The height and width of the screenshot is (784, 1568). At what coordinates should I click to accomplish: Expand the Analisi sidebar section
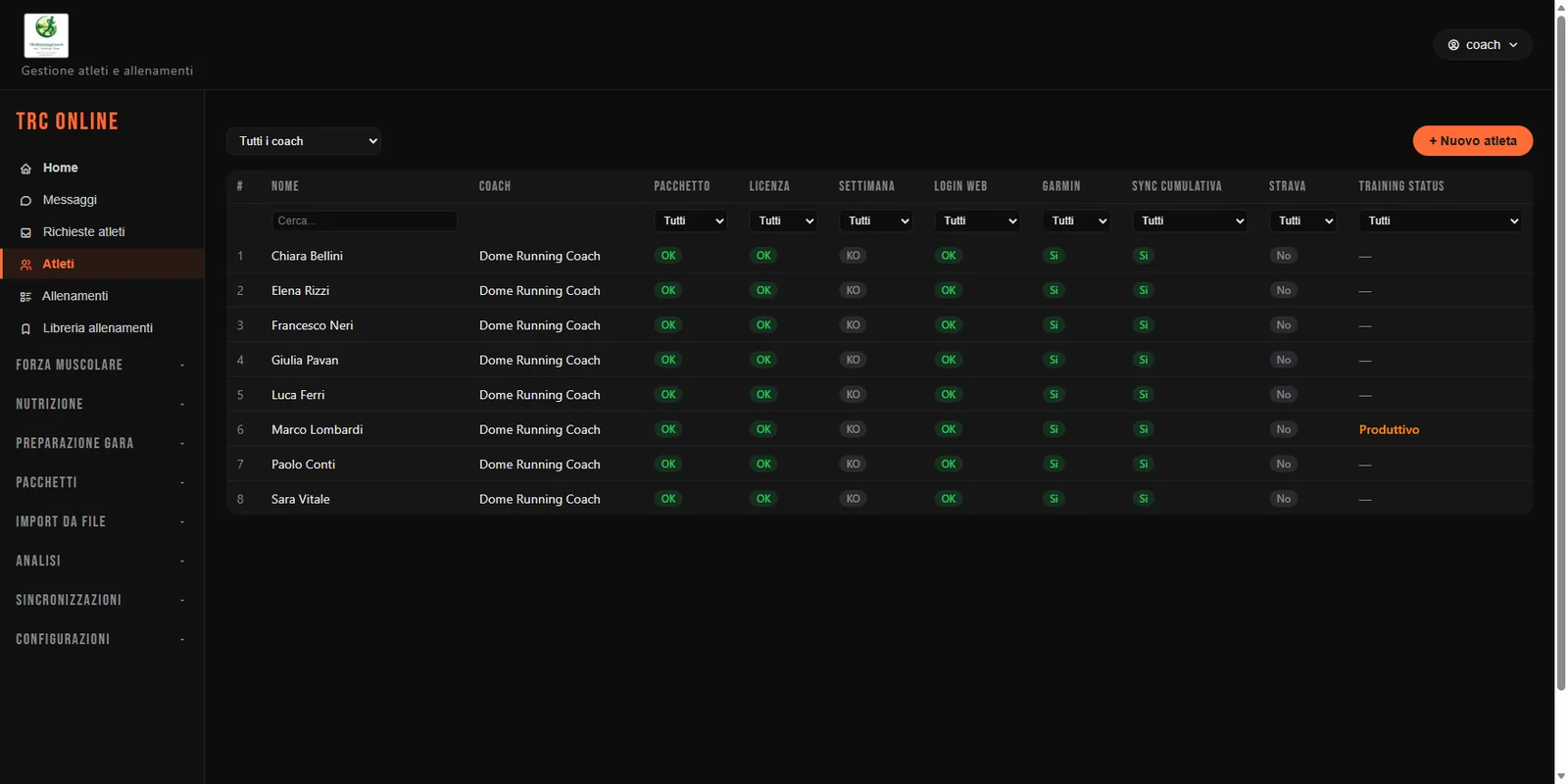102,561
